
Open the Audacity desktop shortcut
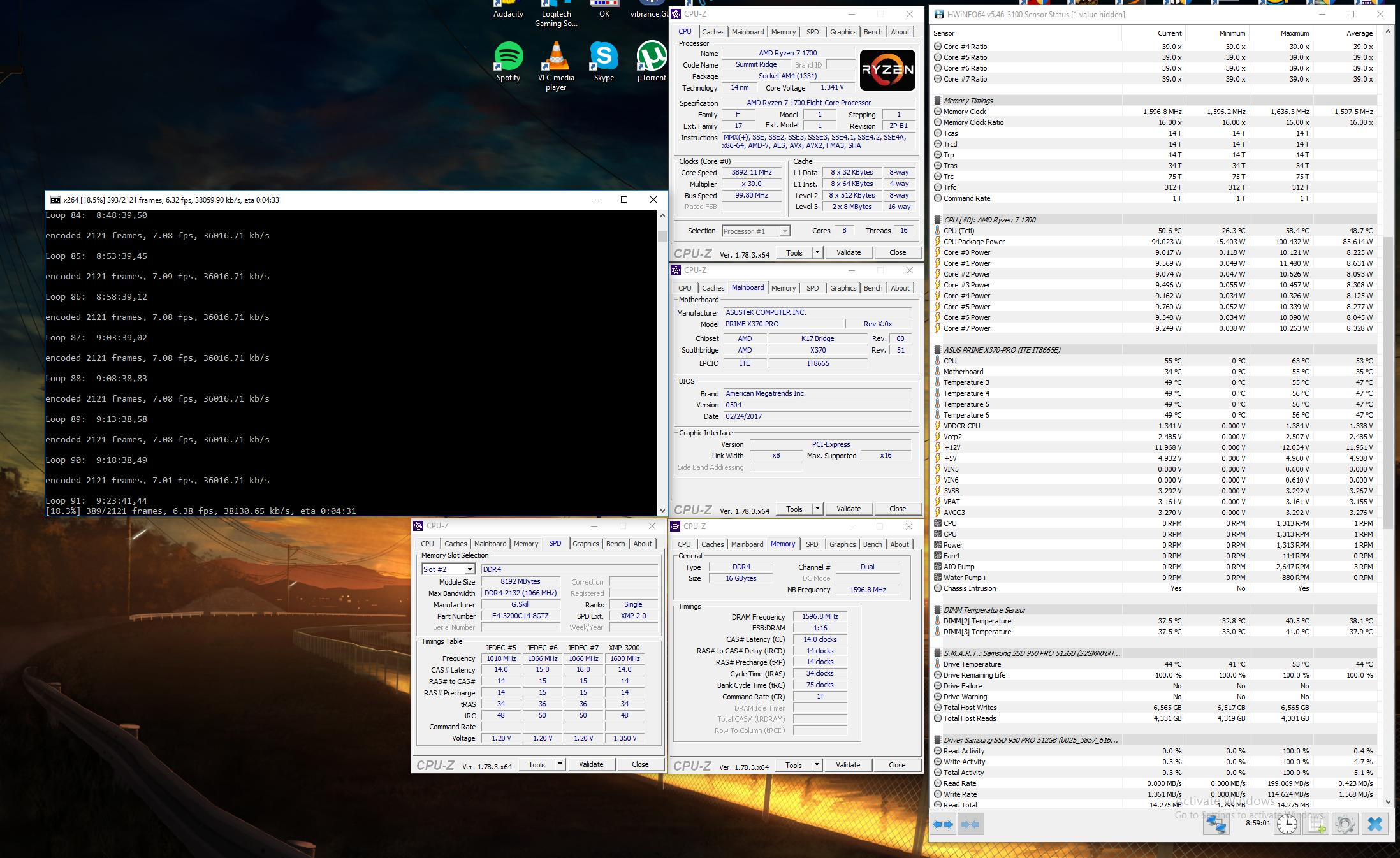(x=508, y=9)
